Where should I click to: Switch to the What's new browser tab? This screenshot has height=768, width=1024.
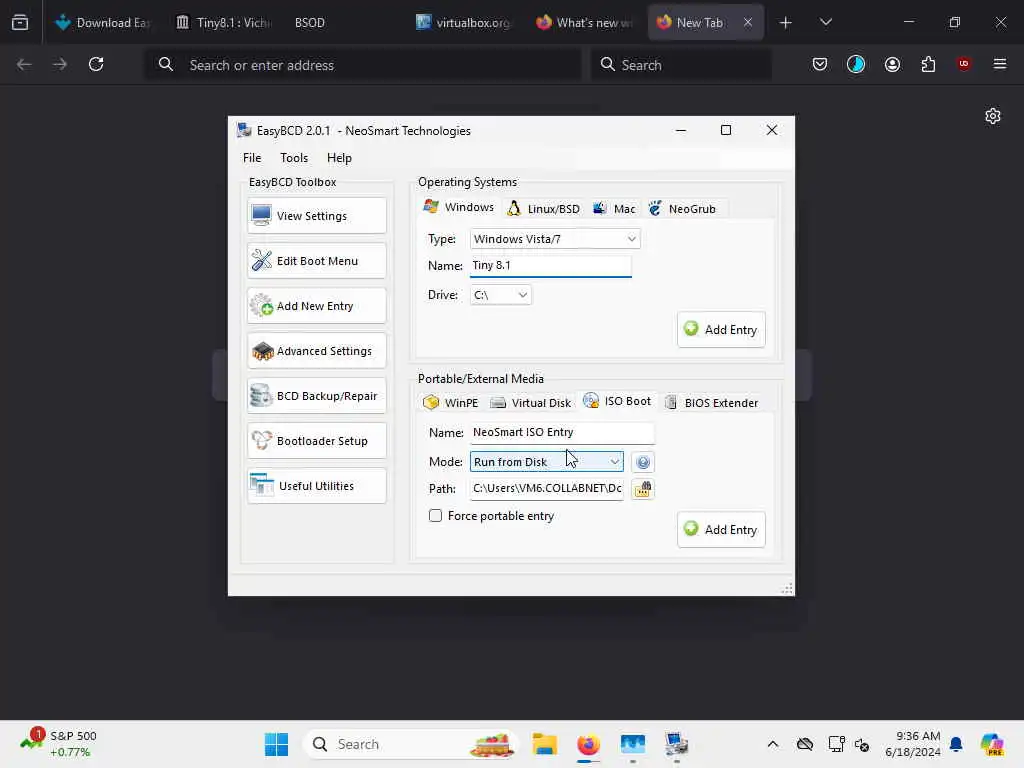click(584, 23)
